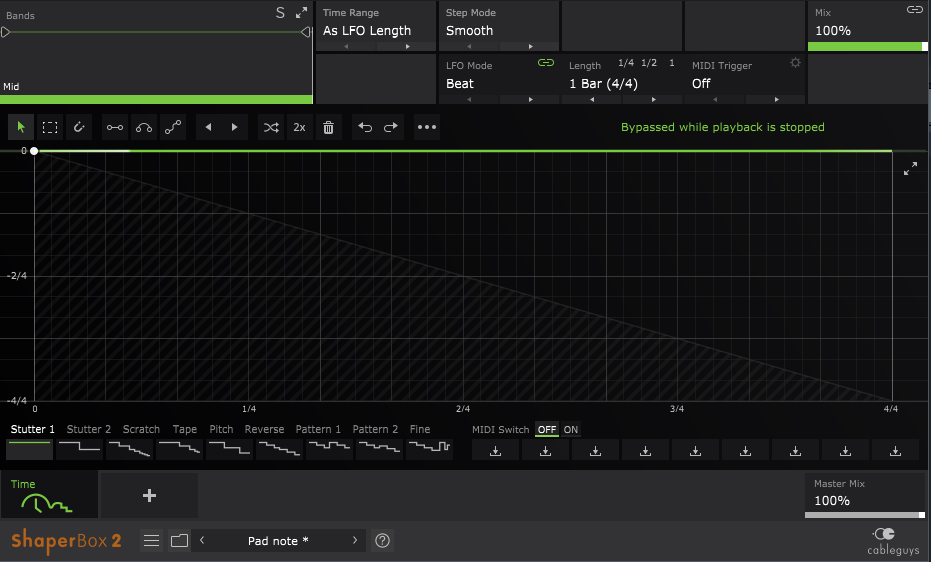Open the Time Range dropdown
931x562 pixels.
[x=367, y=31]
